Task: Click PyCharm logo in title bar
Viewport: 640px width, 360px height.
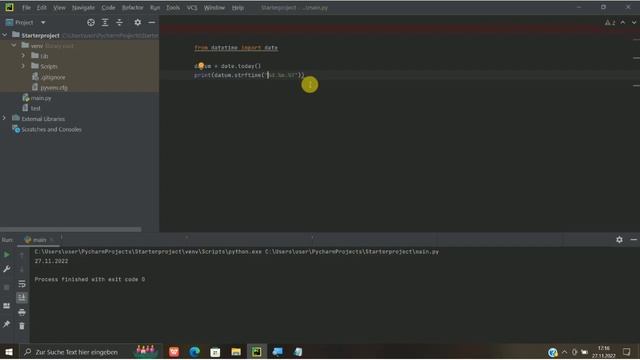Action: (x=9, y=7)
